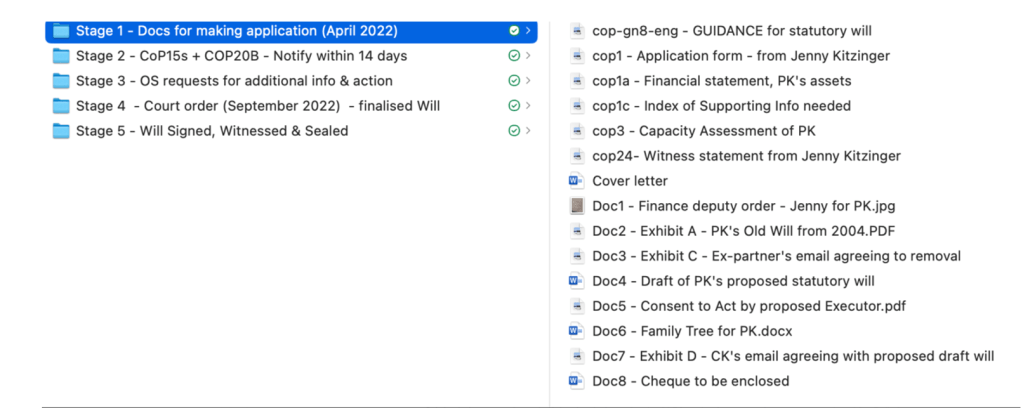Viewport: 1023px width, 420px height.
Task: Click the sync status checkmark on Stage 2
Action: [x=514, y=56]
